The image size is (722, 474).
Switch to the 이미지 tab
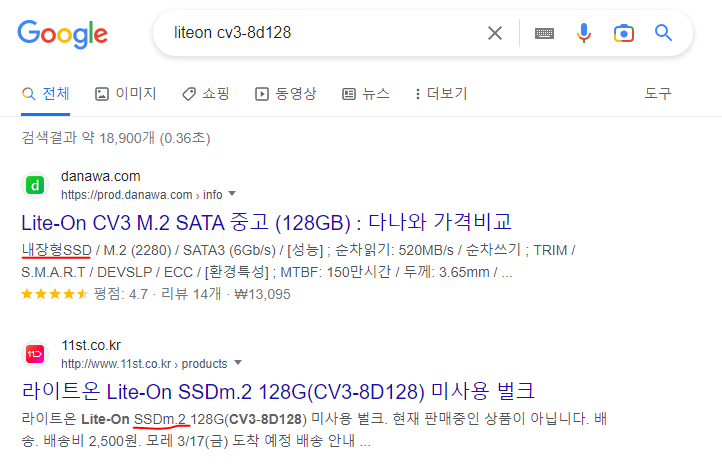click(126, 94)
